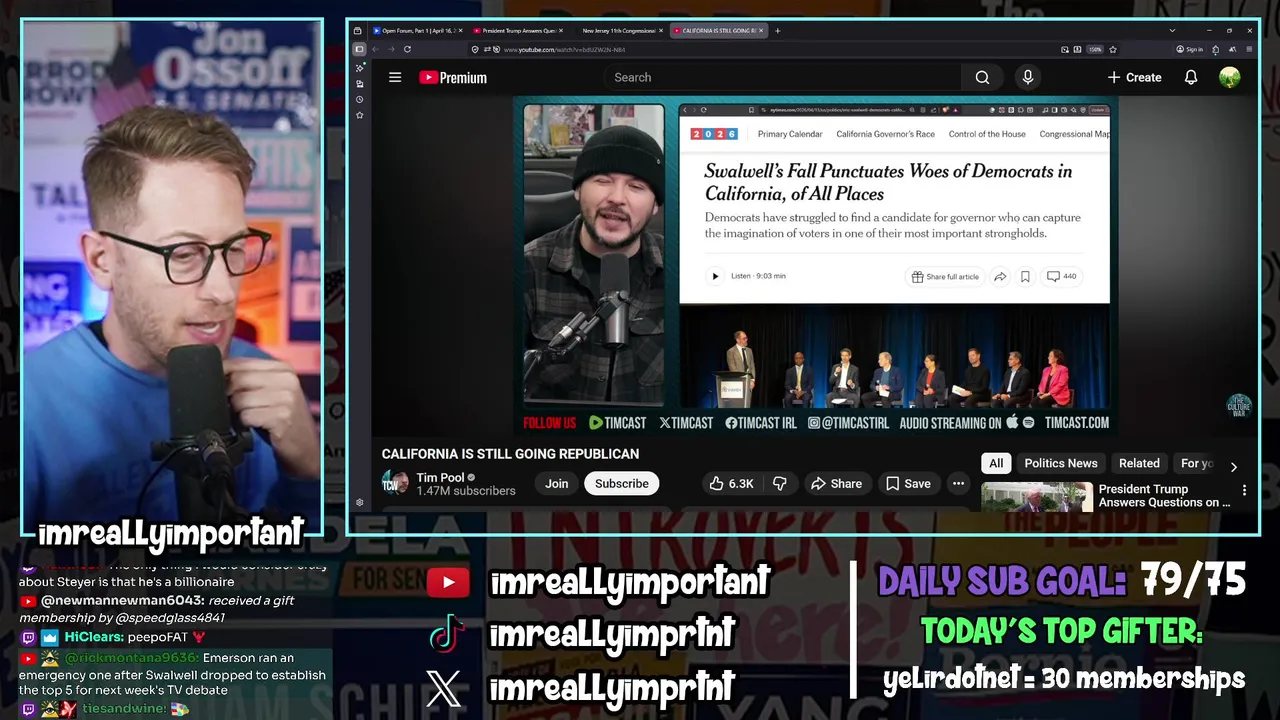Open a new browser tab
1280x720 pixels.
(778, 30)
